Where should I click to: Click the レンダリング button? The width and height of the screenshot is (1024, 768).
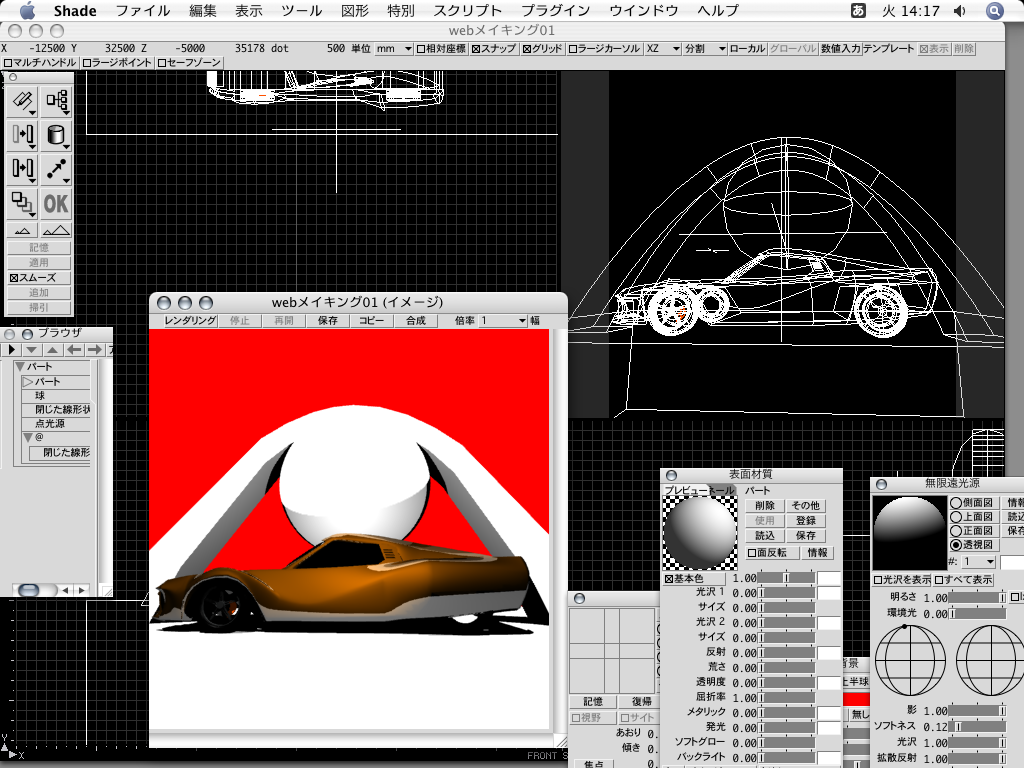[x=190, y=321]
